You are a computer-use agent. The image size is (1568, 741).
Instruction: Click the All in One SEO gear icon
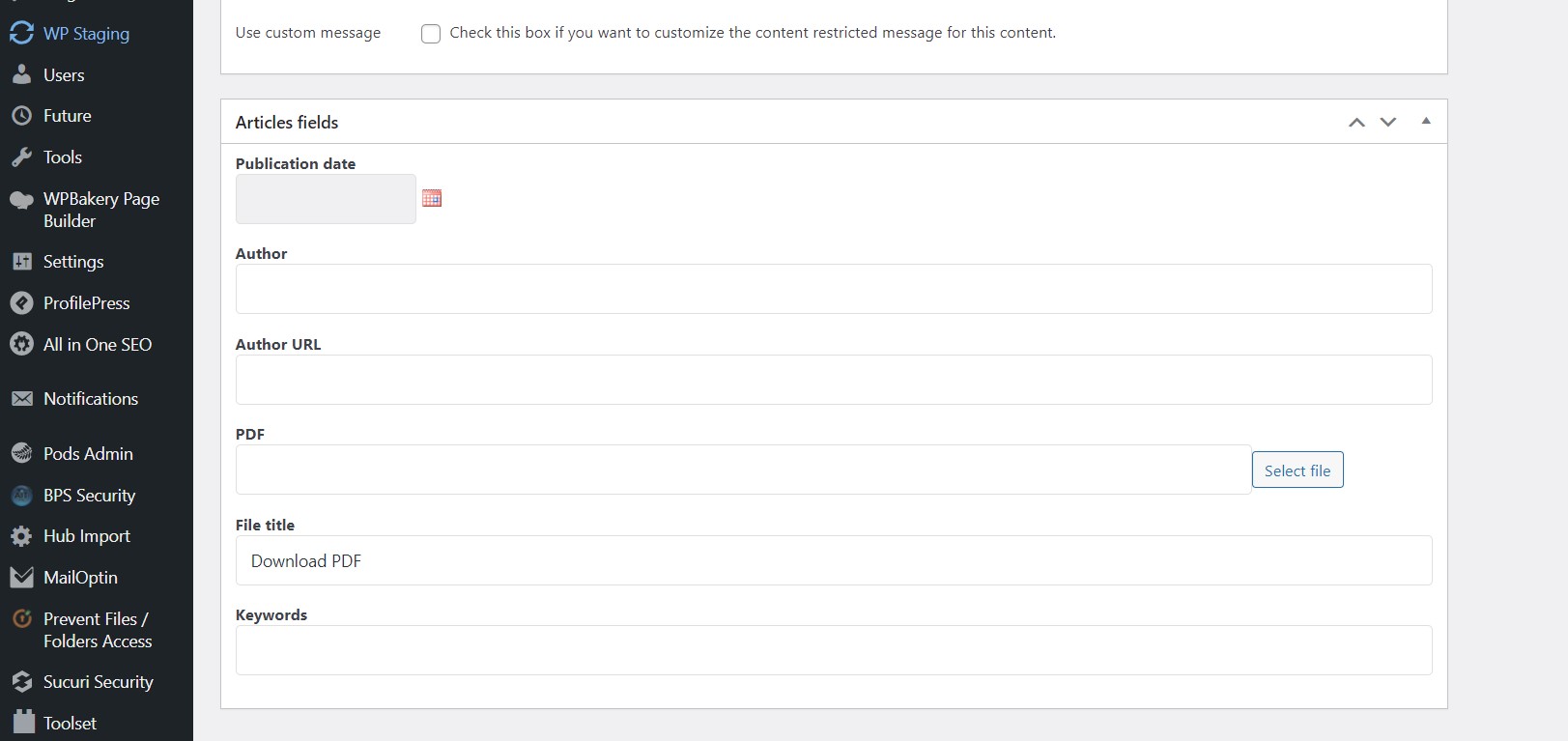[x=21, y=344]
